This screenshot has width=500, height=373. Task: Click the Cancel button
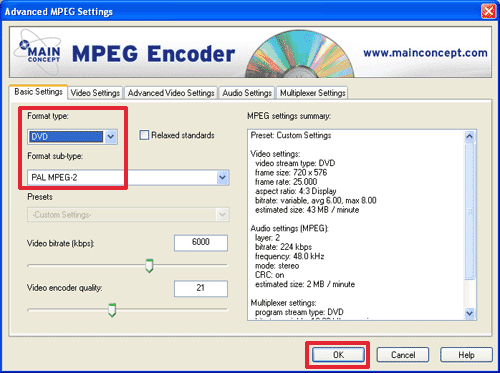403,355
